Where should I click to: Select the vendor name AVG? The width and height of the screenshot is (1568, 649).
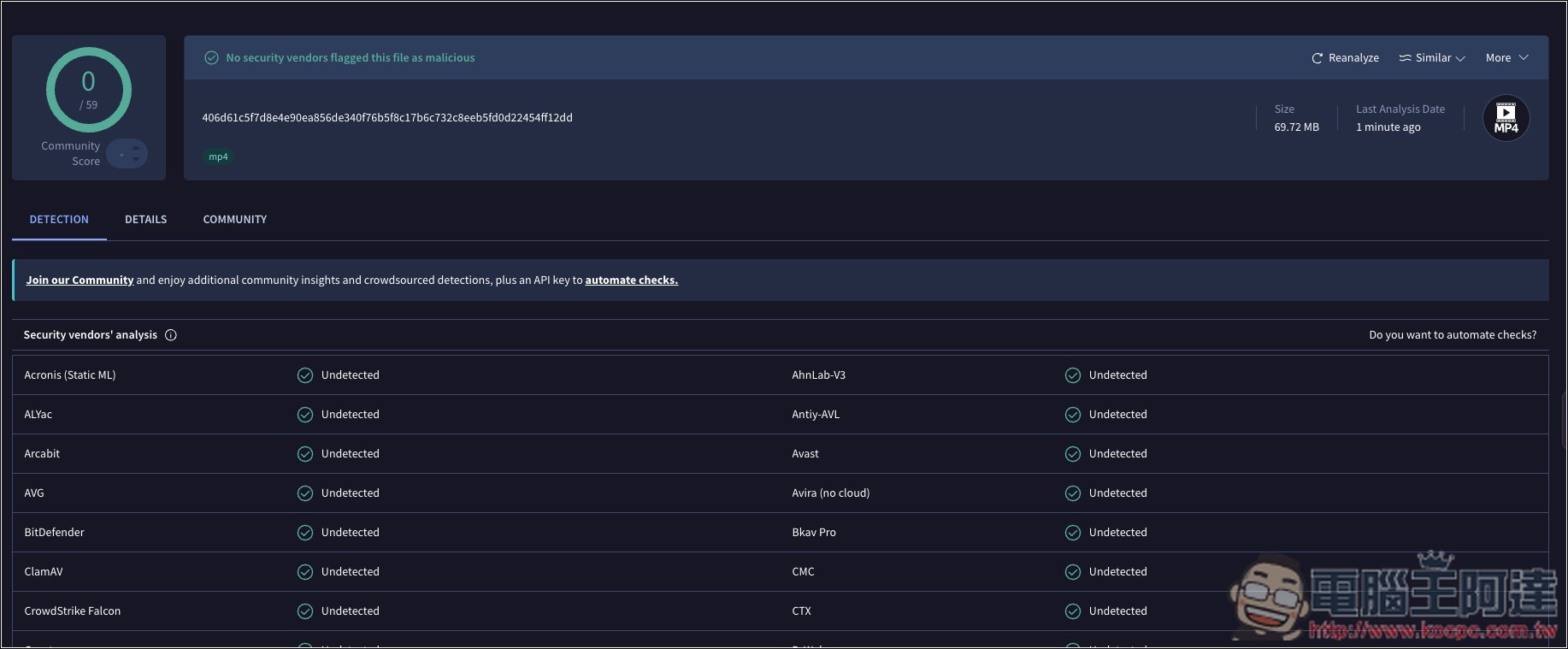pyautogui.click(x=34, y=493)
